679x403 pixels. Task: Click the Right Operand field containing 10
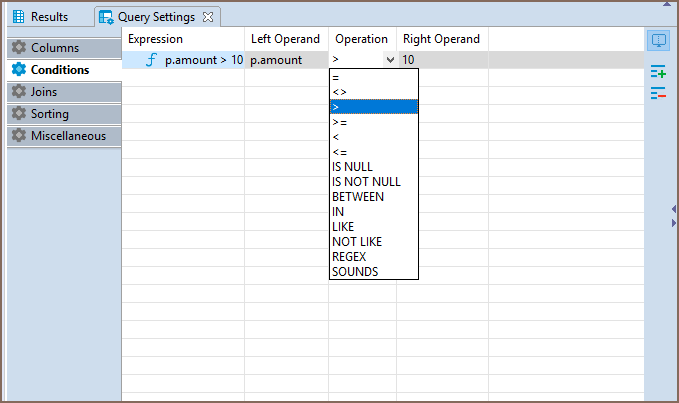[x=442, y=60]
